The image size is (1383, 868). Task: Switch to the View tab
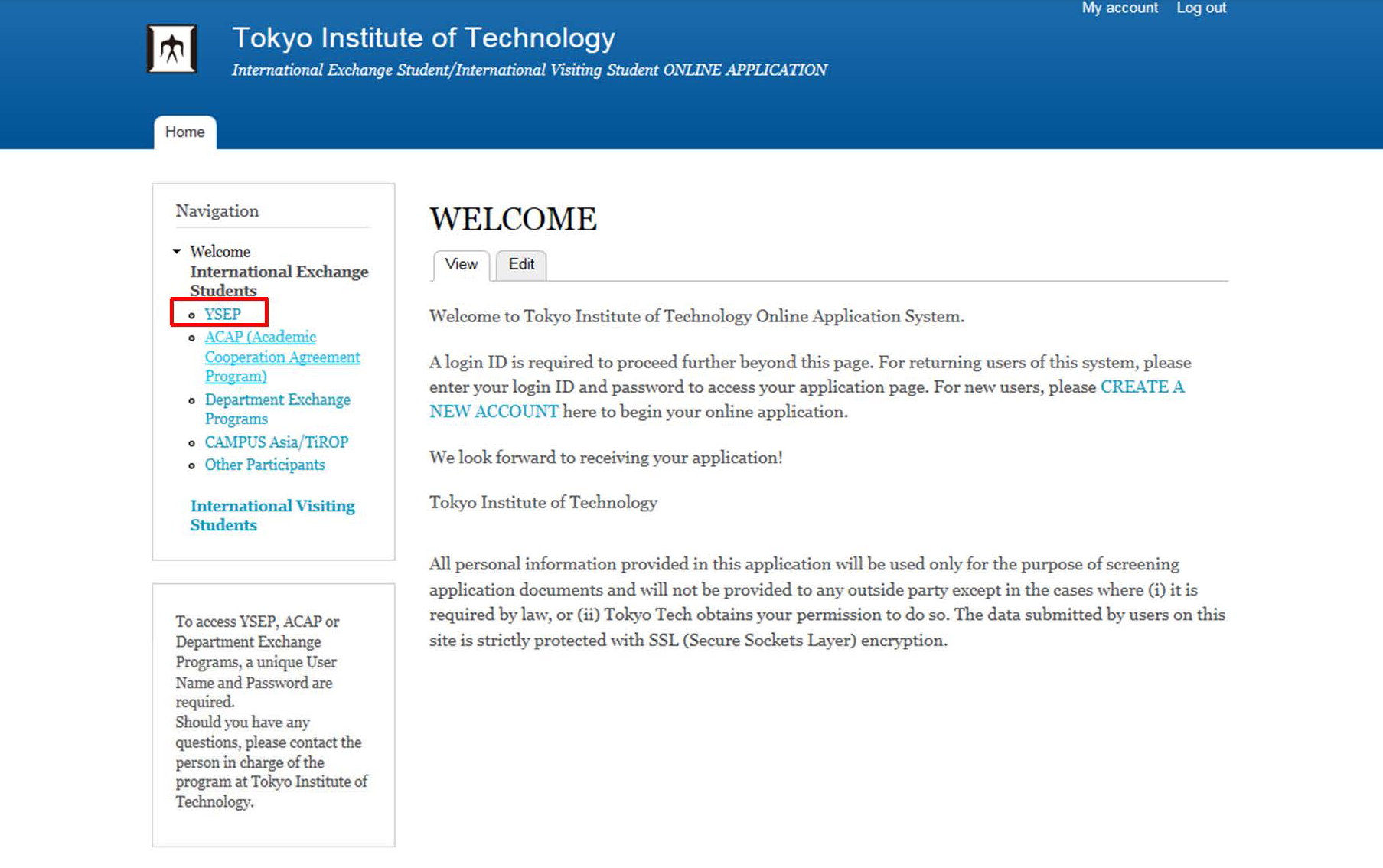[x=461, y=264]
